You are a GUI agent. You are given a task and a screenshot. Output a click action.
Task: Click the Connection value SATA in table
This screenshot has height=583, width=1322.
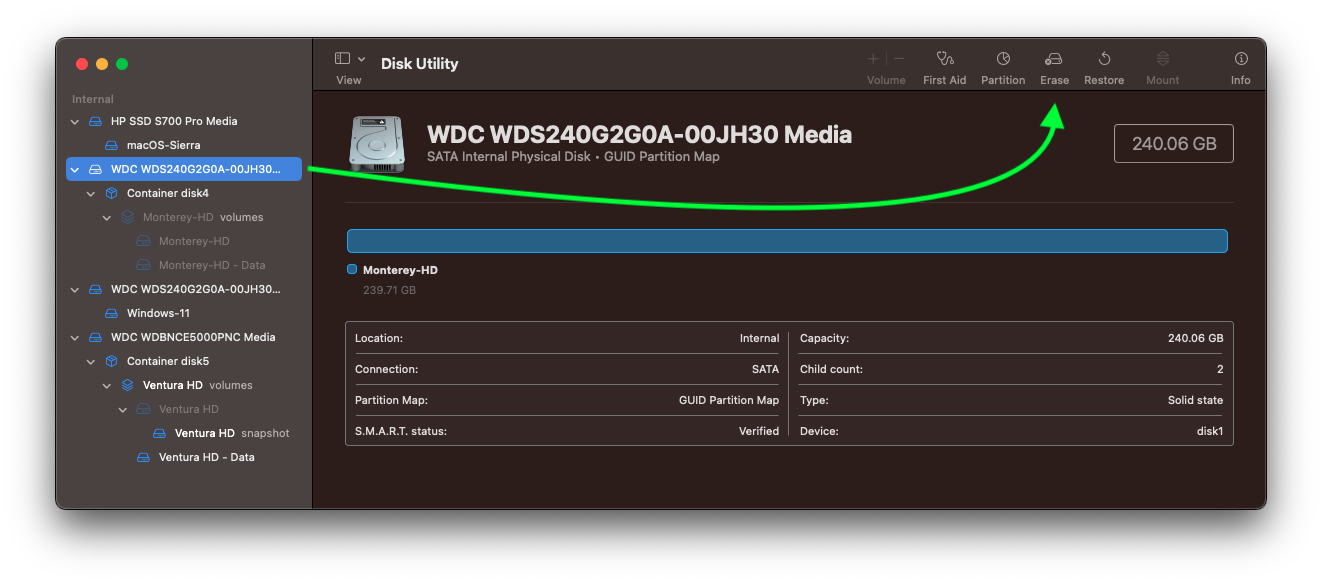[x=765, y=369]
